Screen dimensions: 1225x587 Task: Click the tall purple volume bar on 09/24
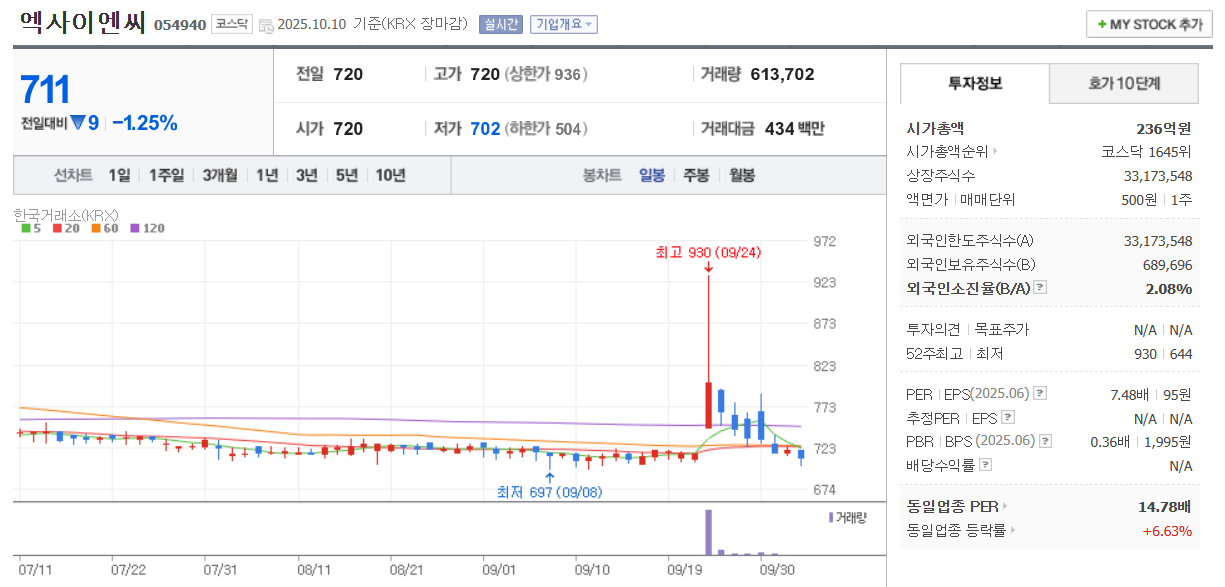click(x=709, y=532)
